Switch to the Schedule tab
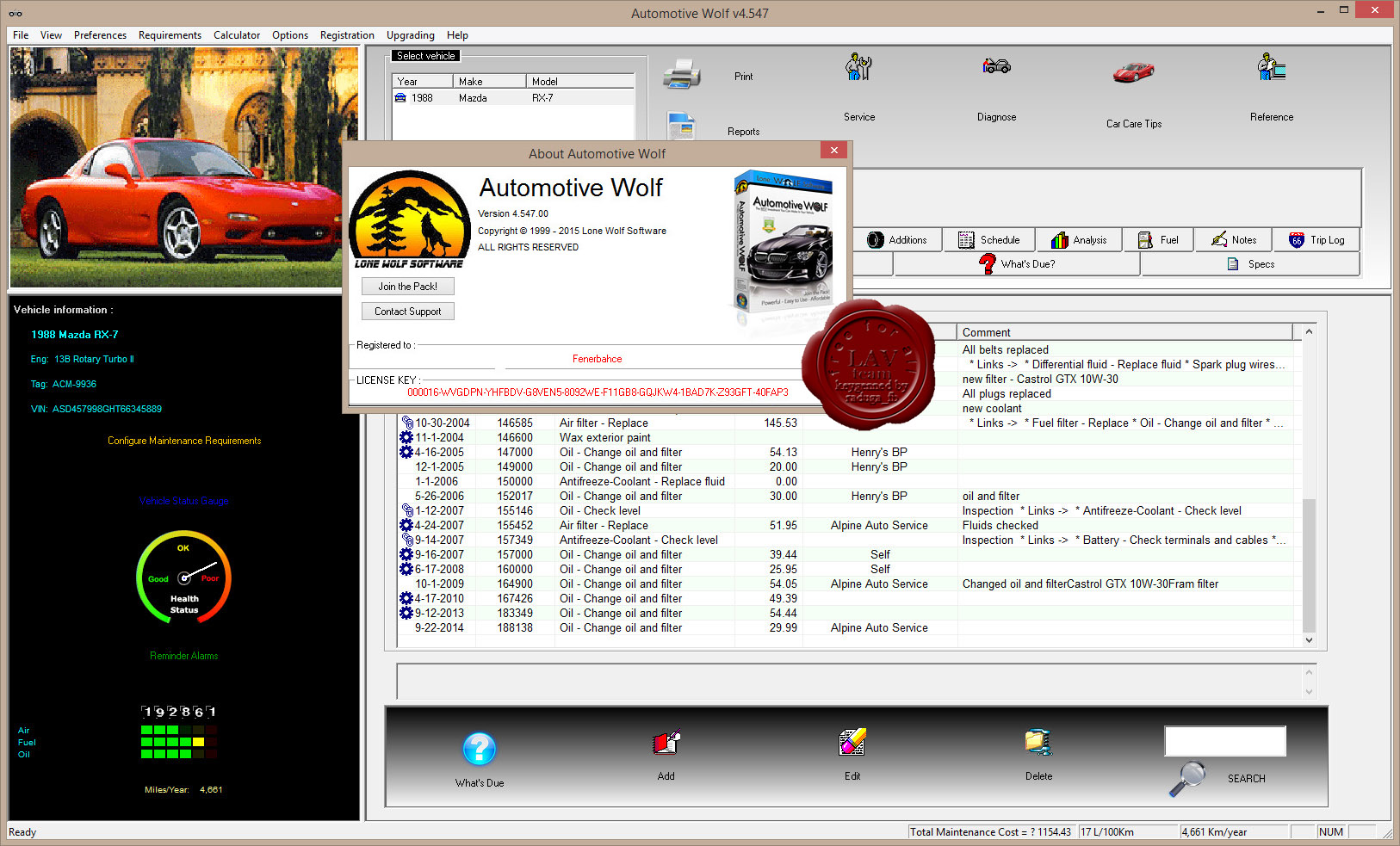 point(988,240)
